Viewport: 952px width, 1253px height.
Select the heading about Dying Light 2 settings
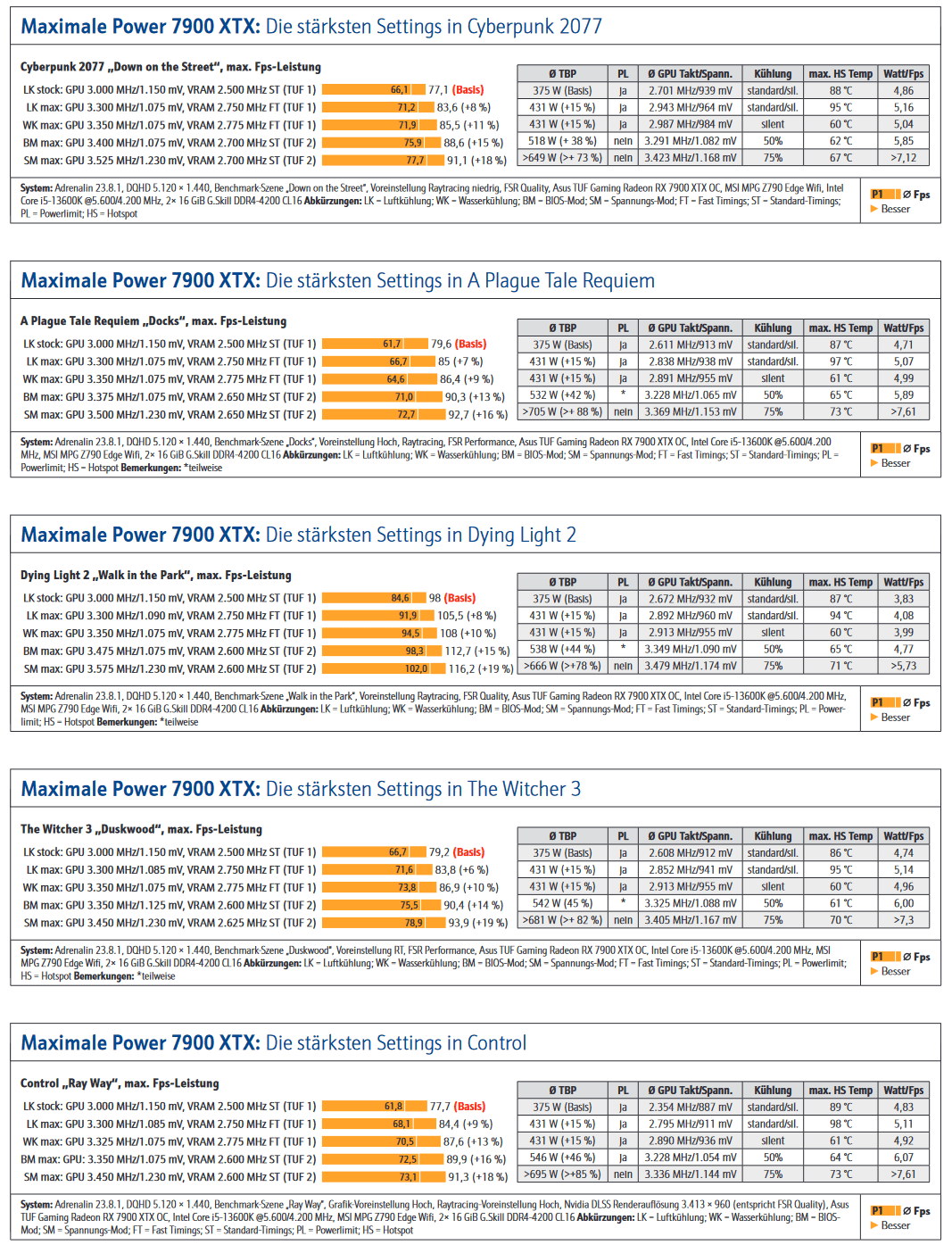298,535
